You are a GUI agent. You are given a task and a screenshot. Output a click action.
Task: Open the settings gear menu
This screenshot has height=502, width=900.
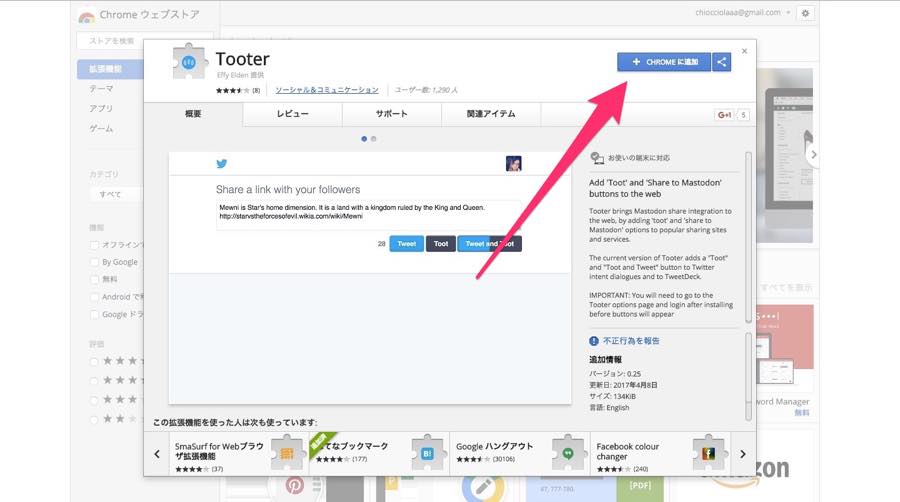pos(805,13)
